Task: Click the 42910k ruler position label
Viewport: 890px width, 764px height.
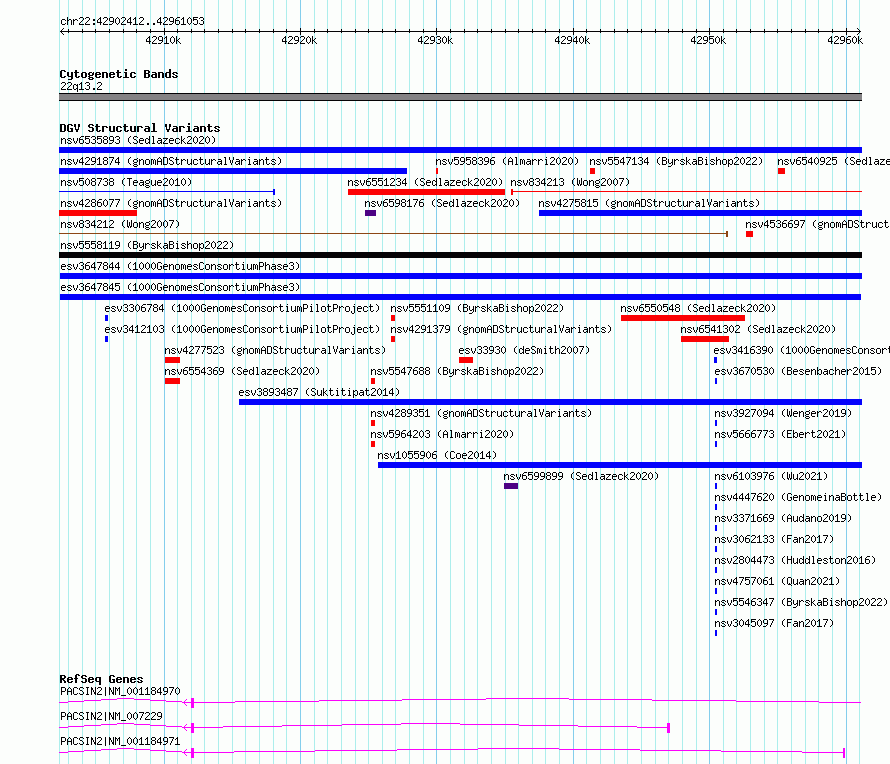Action: click(x=163, y=40)
